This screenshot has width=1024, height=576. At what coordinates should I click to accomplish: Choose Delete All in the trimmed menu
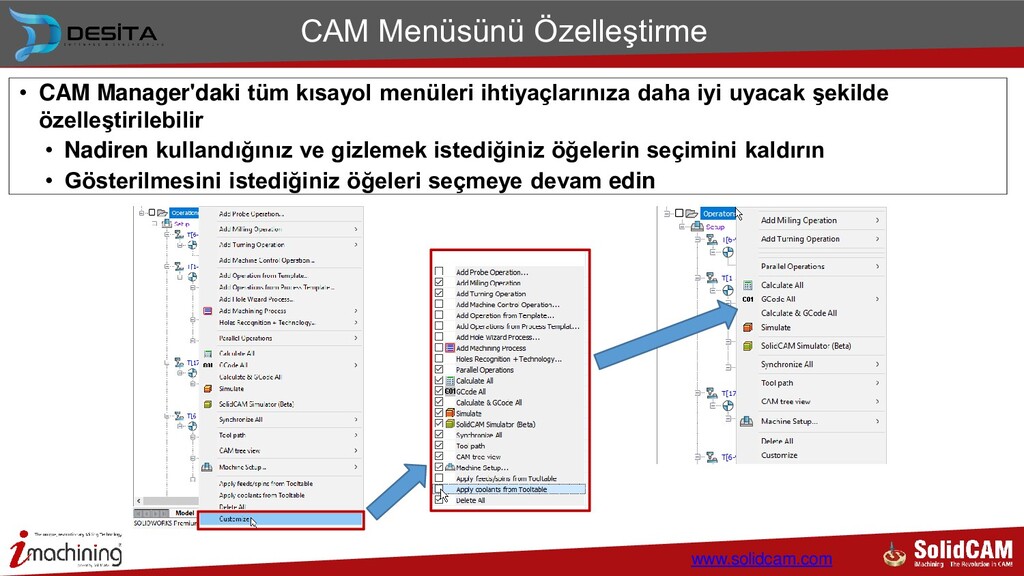(x=777, y=441)
